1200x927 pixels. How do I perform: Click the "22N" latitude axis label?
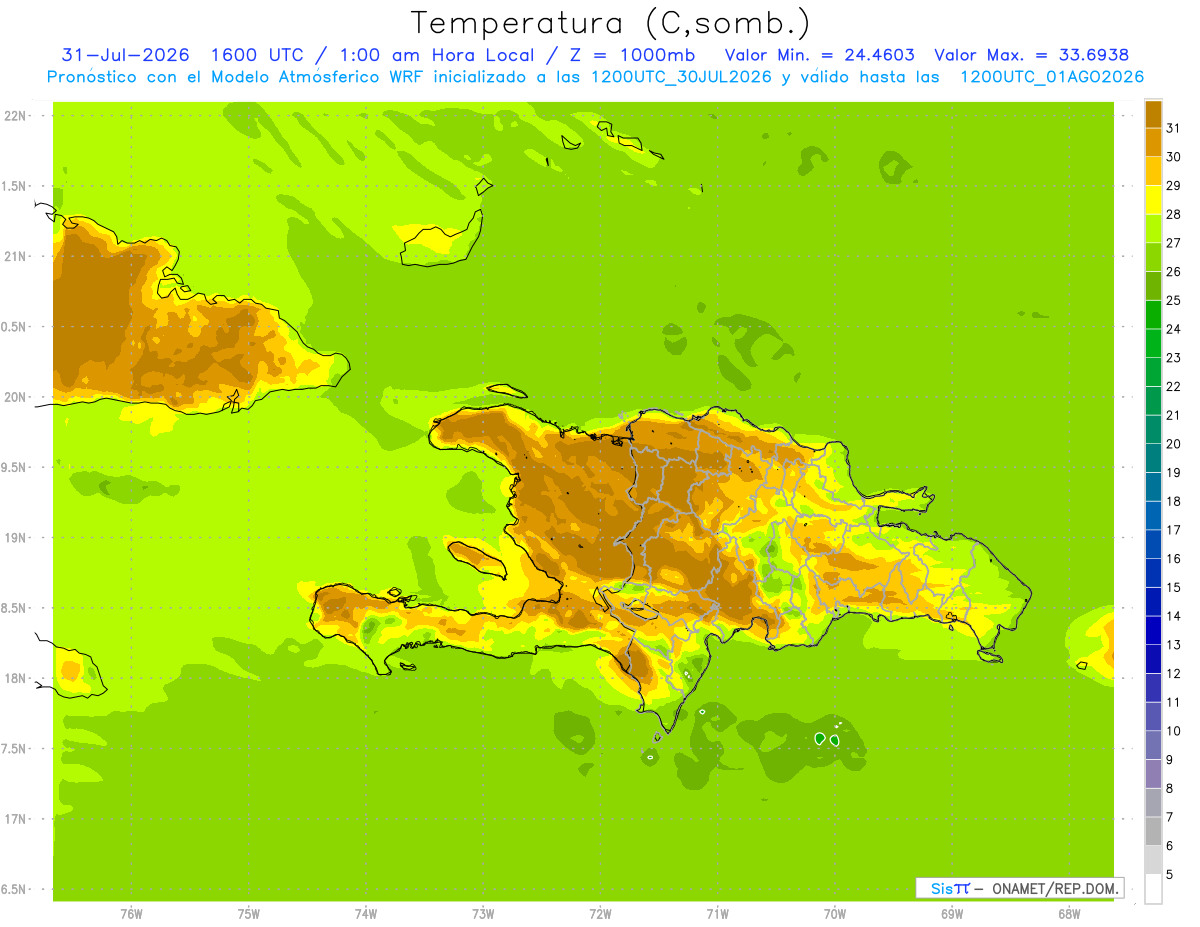(14, 116)
